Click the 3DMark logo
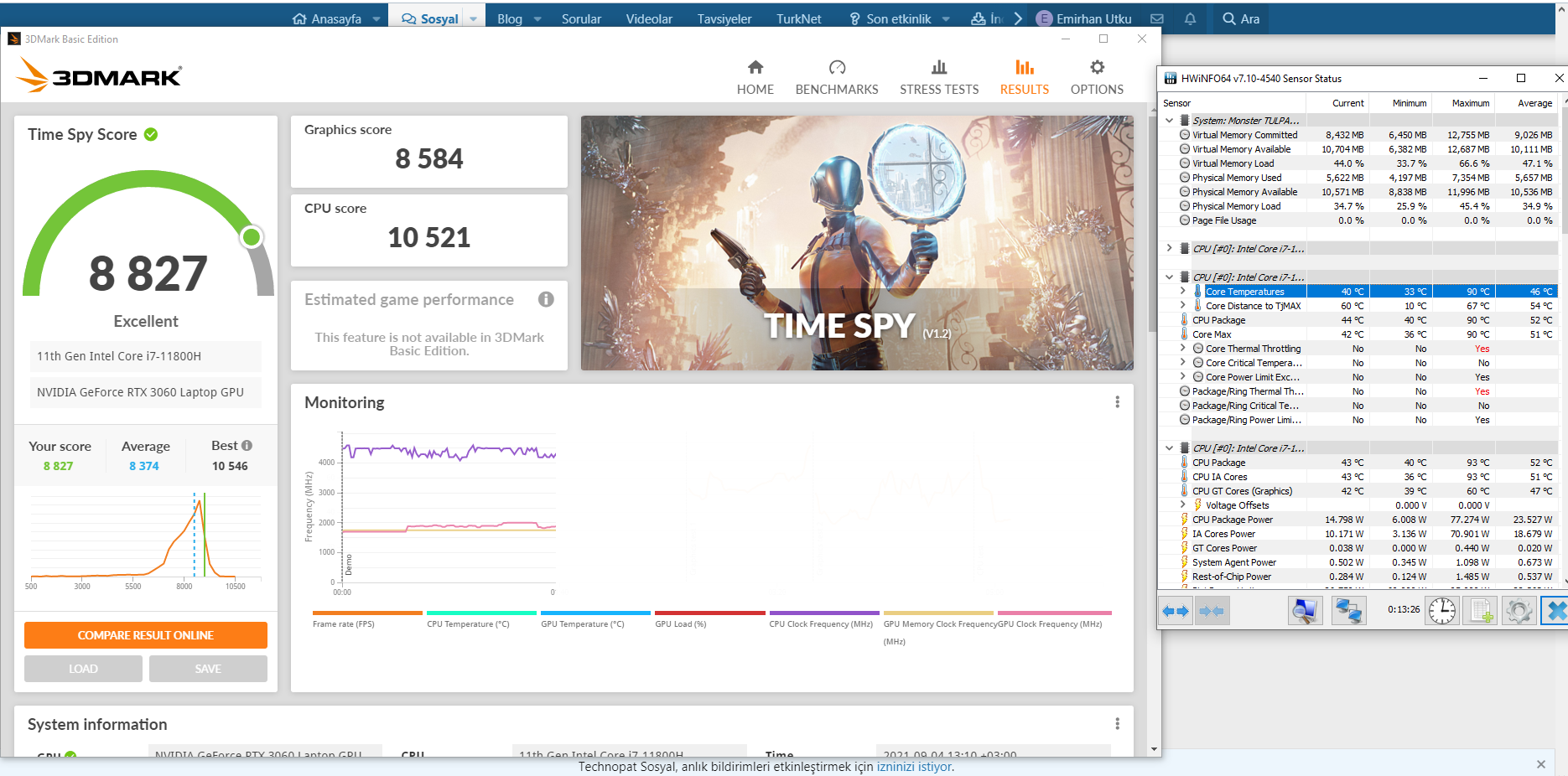The image size is (1568, 776). click(99, 75)
